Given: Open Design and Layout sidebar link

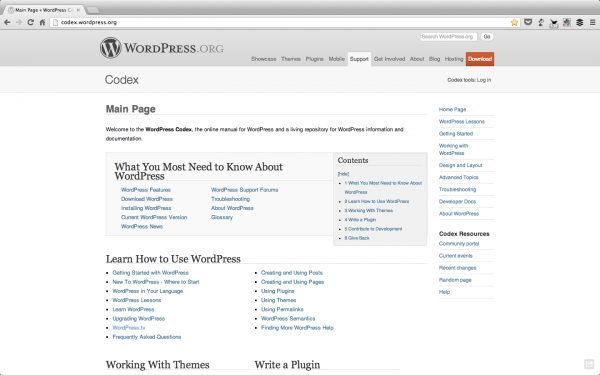Looking at the screenshot, I should tap(461, 165).
